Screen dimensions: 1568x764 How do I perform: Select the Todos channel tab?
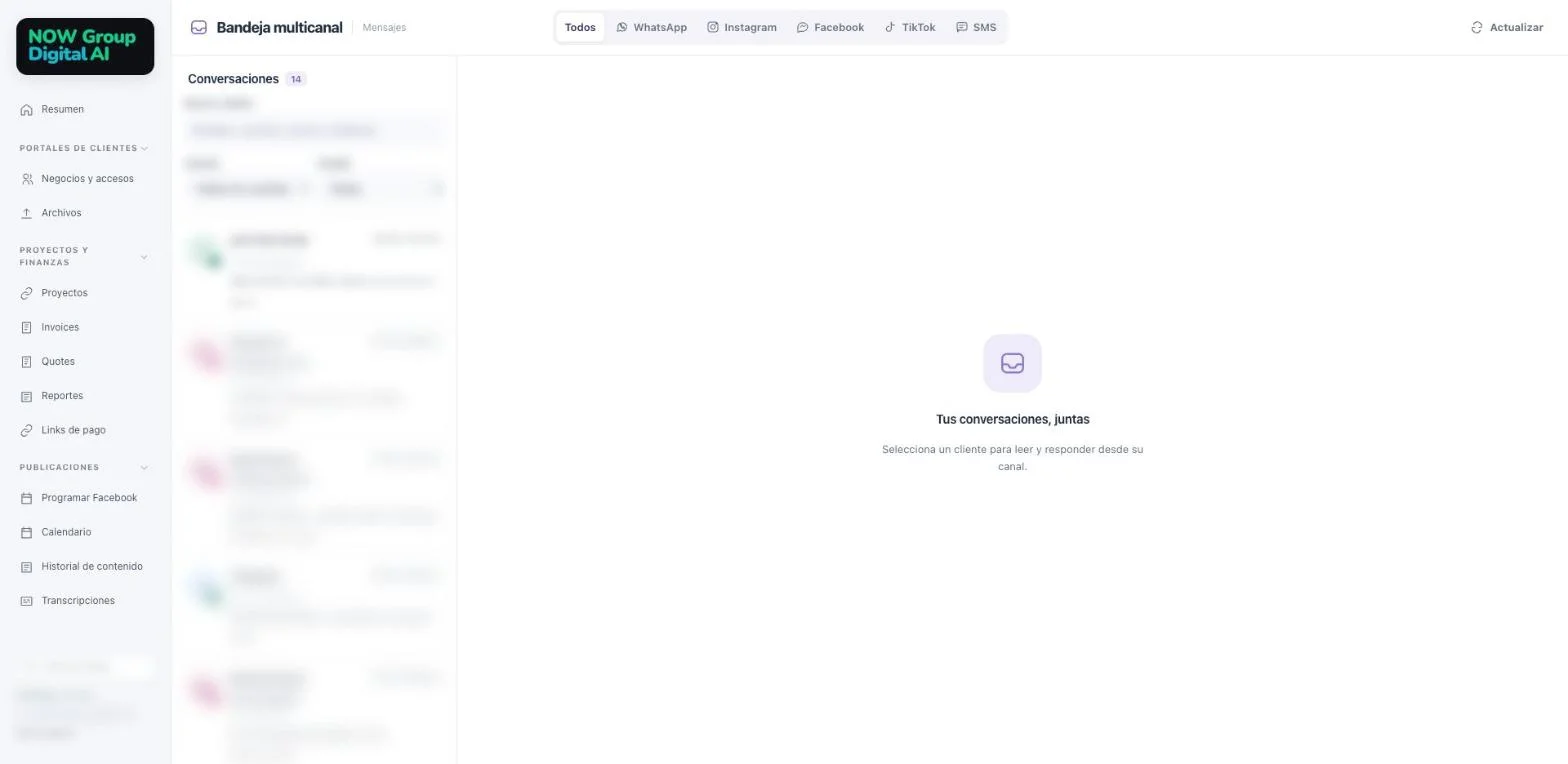point(580,28)
